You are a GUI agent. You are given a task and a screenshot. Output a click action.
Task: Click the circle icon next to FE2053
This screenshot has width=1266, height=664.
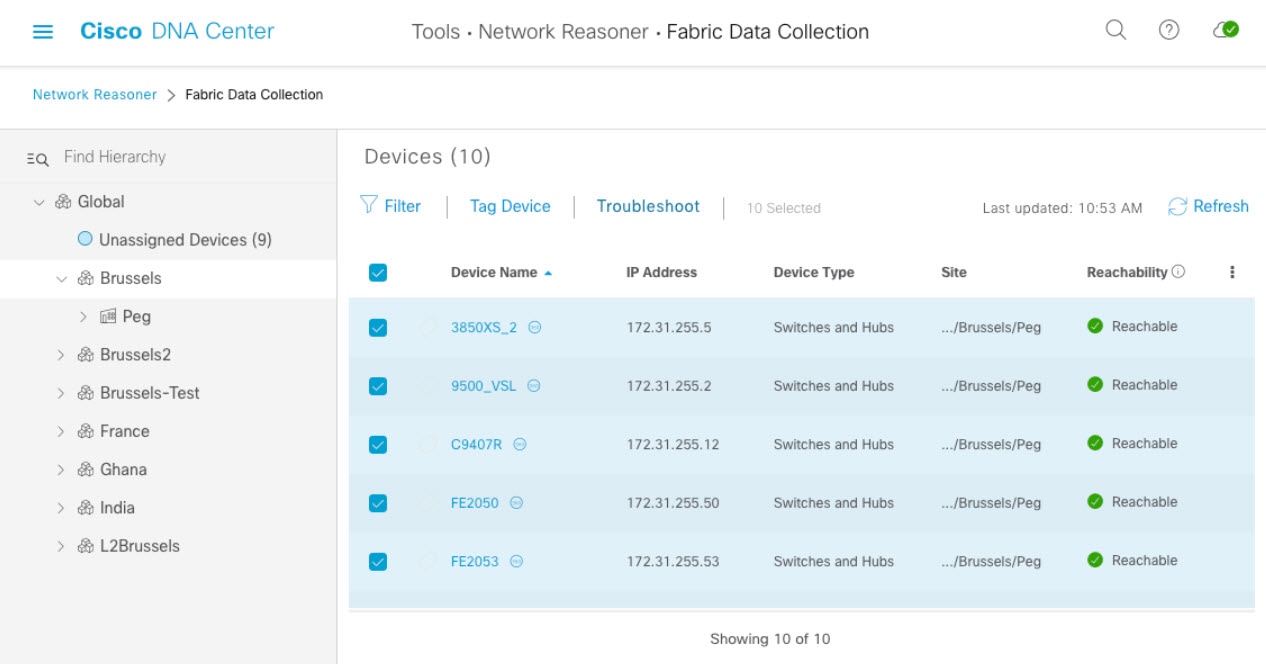click(516, 561)
